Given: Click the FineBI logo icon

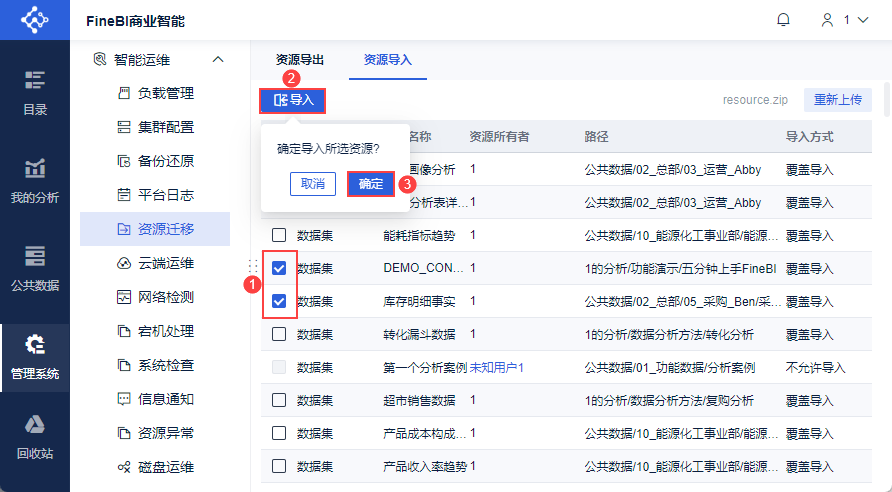Looking at the screenshot, I should (34, 20).
